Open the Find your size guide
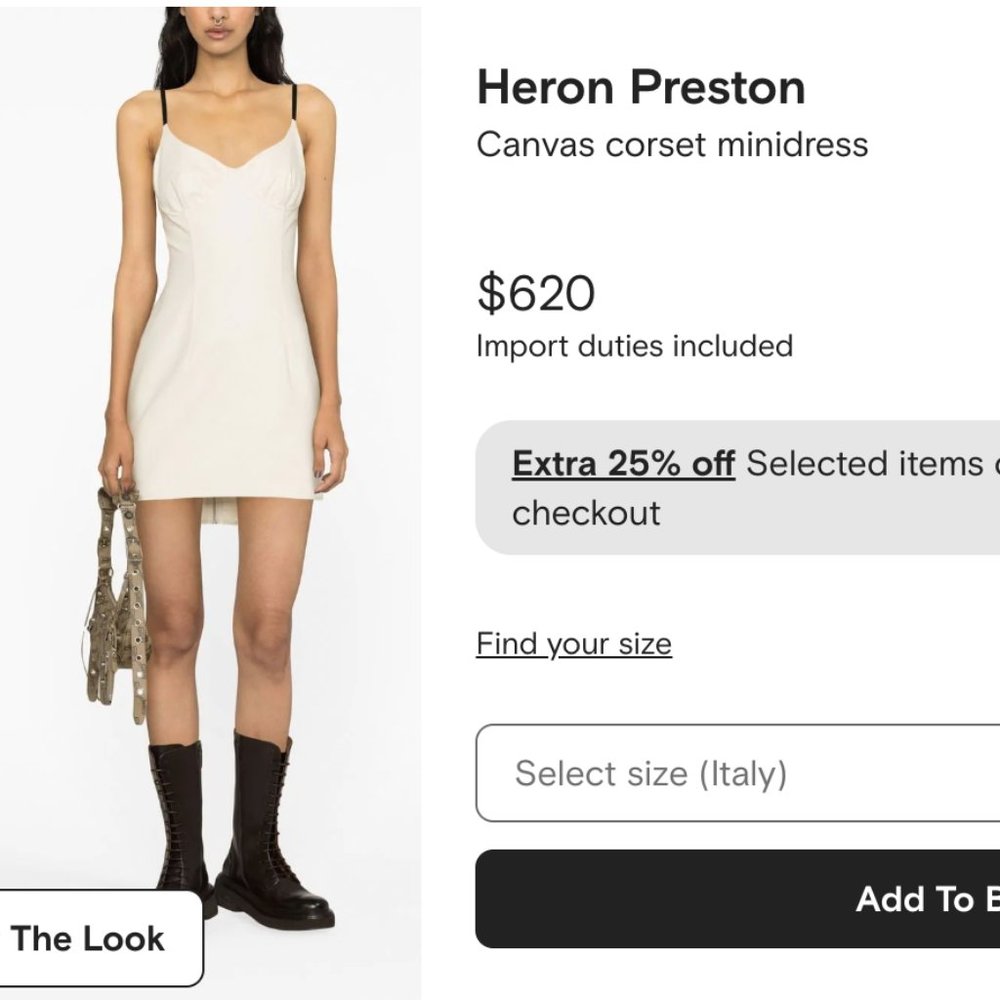 [x=574, y=644]
